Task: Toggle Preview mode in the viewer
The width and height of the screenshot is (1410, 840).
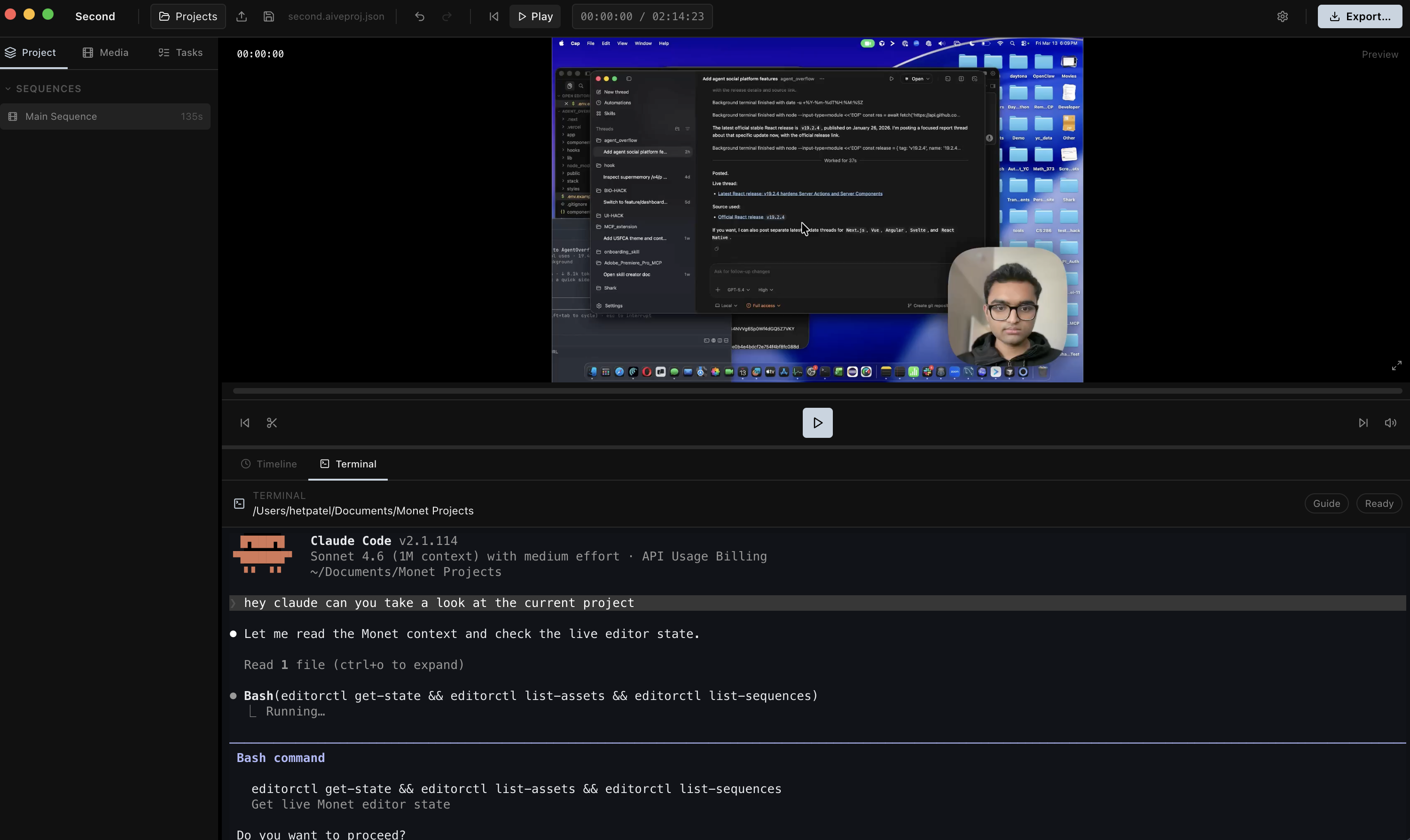Action: coord(1380,54)
